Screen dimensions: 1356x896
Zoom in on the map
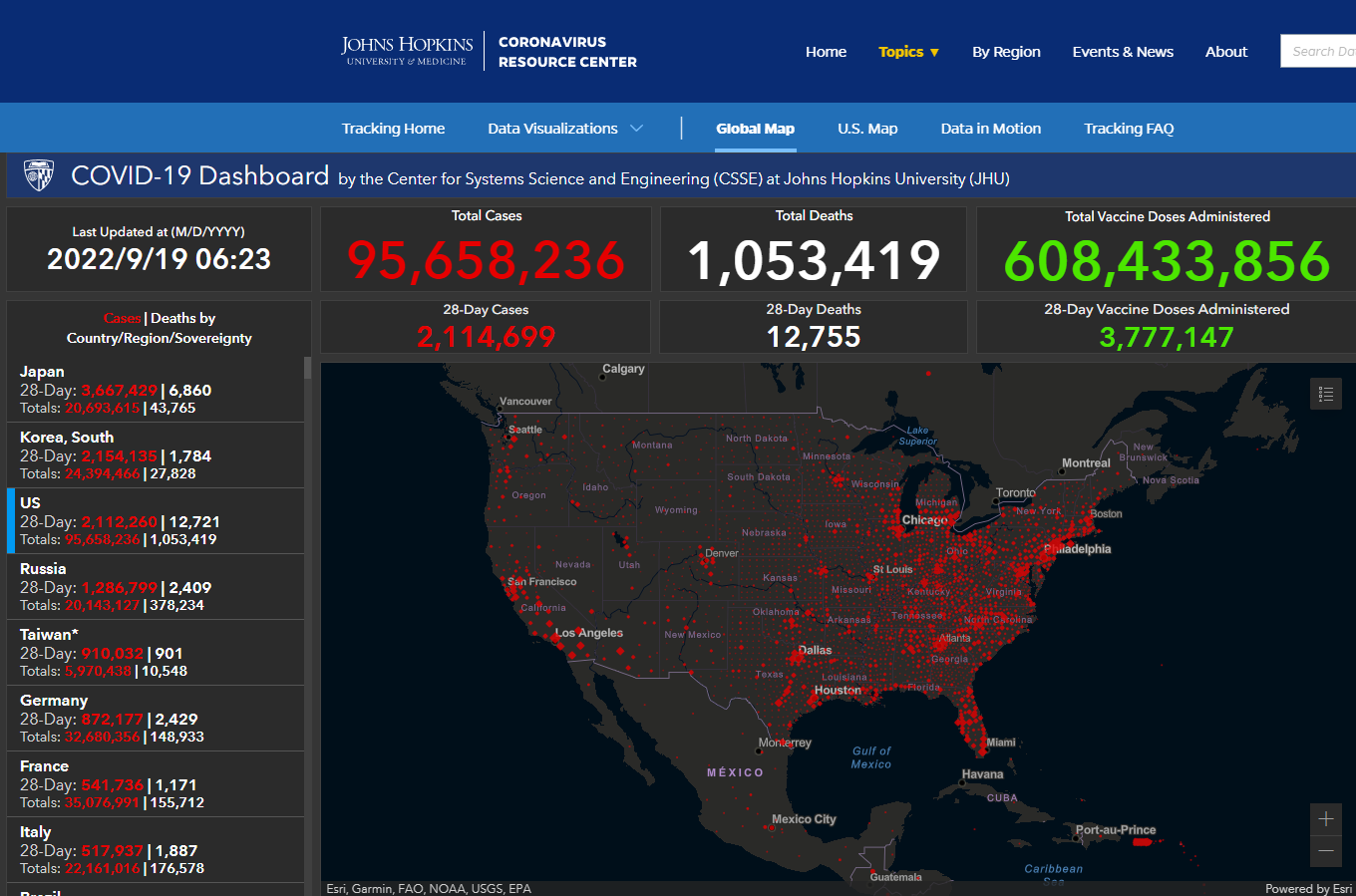coord(1325,819)
